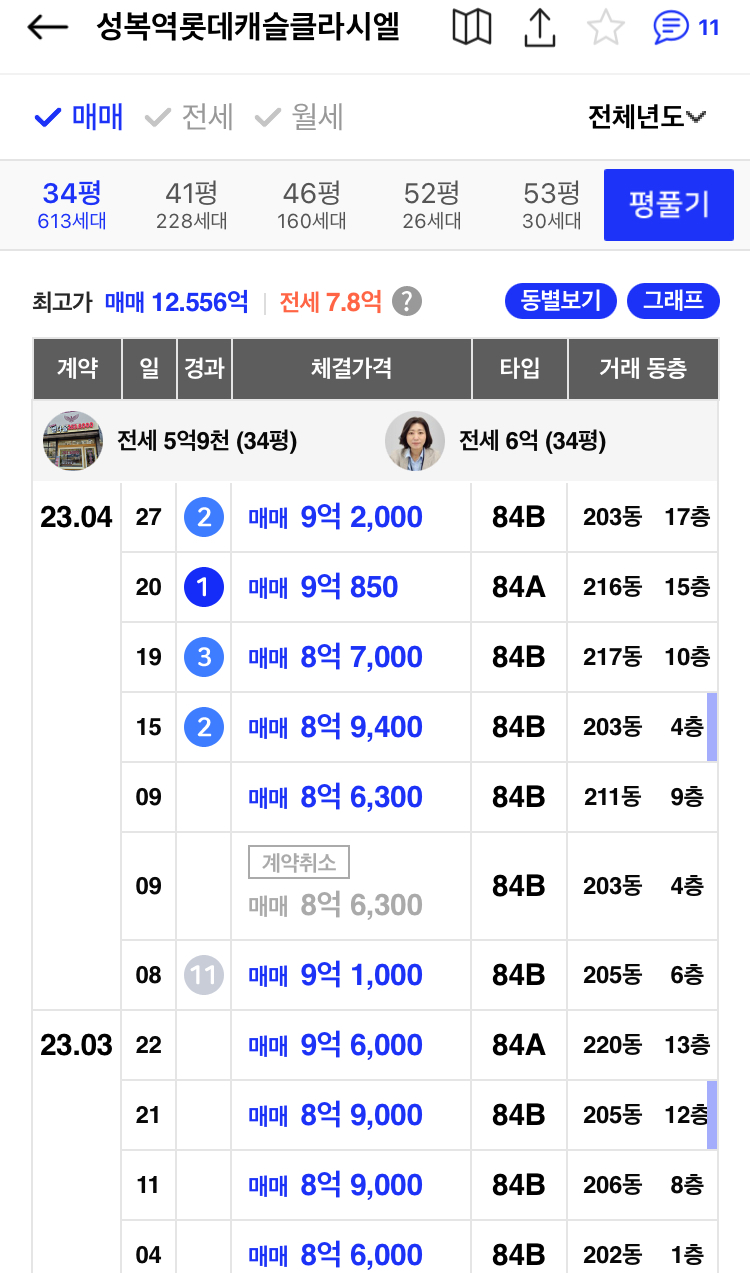The image size is (750, 1273).
Task: Open the realtor storefront thumbnail
Action: [x=73, y=441]
